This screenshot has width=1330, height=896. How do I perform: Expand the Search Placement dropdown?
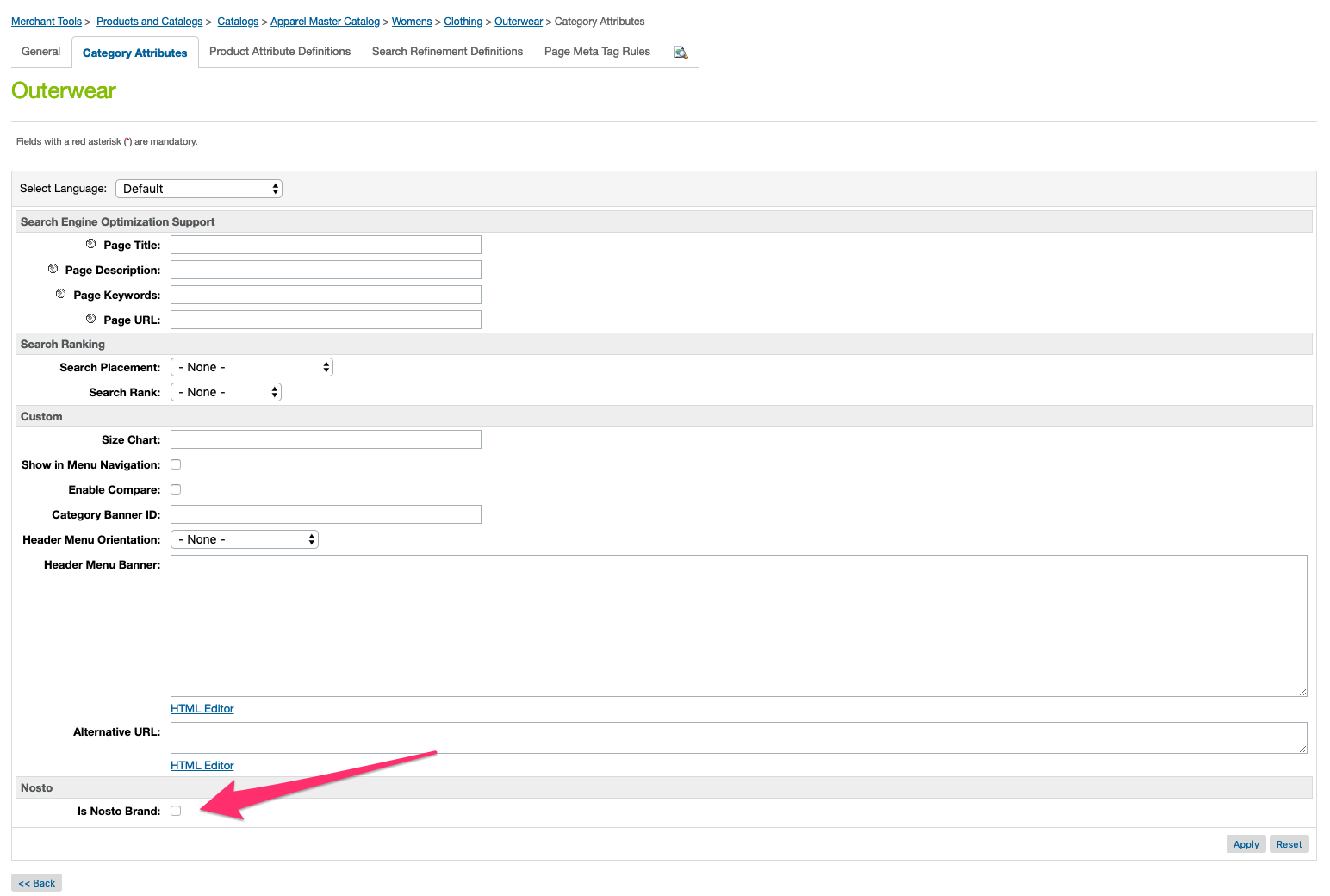click(x=252, y=367)
